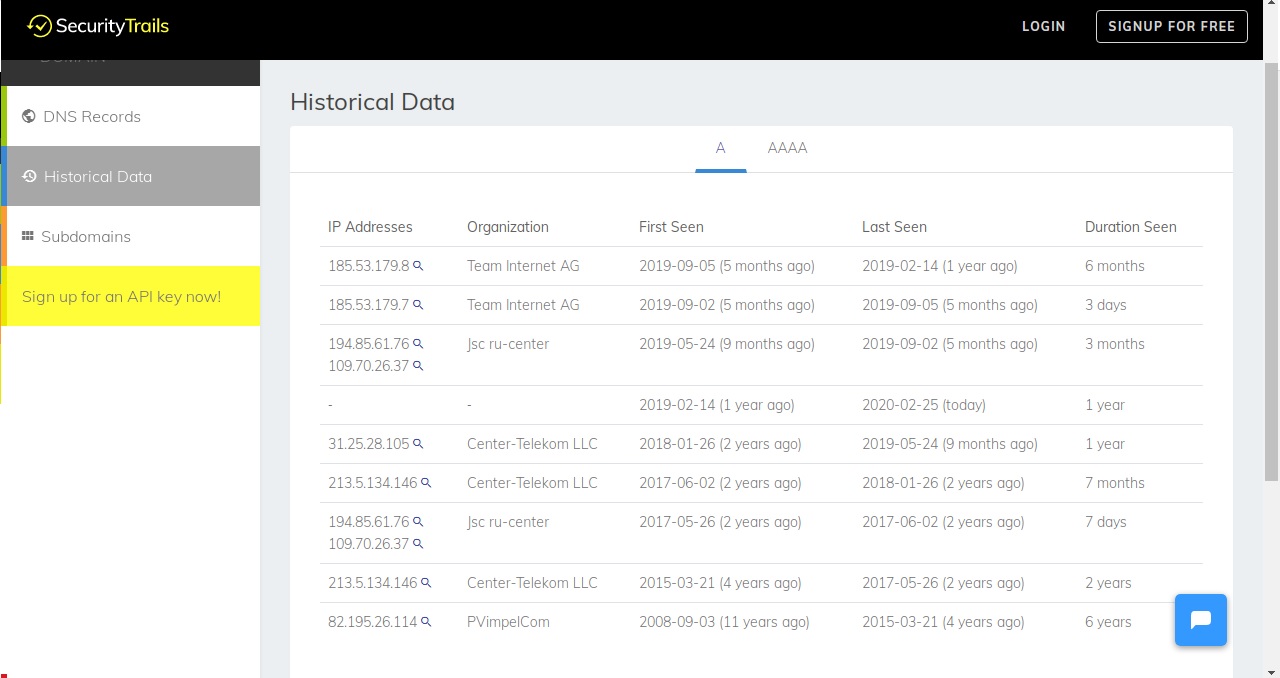Image resolution: width=1280 pixels, height=678 pixels.
Task: Click the SecurityTrails logo
Action: pos(98,26)
